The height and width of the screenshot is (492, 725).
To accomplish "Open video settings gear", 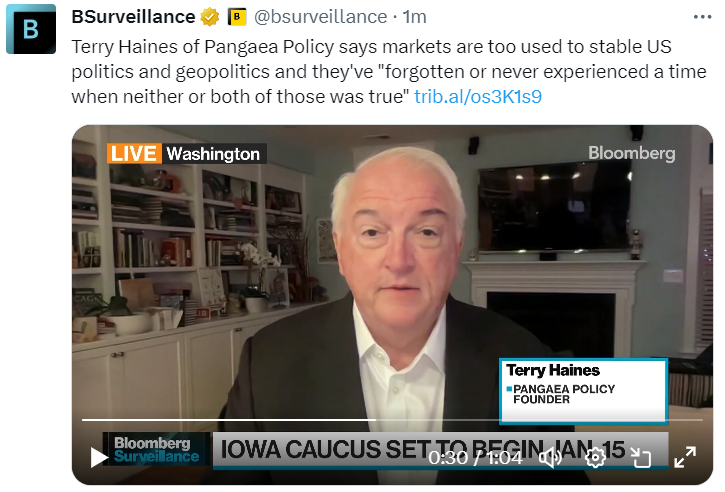I will pyautogui.click(x=595, y=458).
